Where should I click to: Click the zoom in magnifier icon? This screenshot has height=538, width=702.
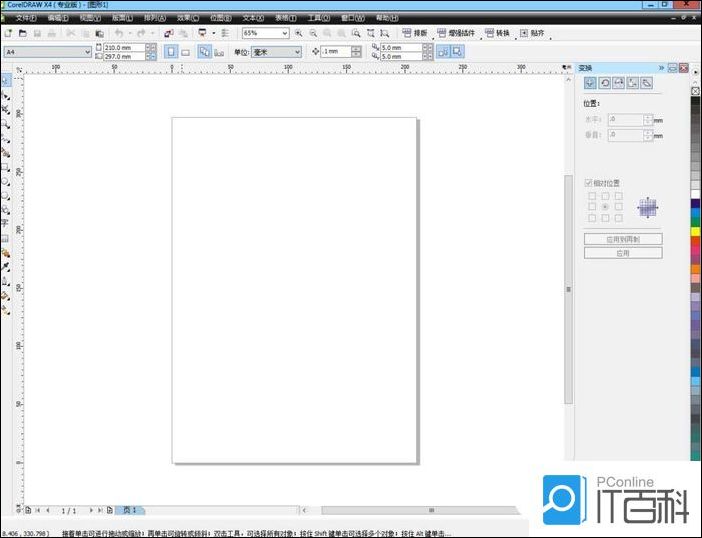click(x=298, y=33)
